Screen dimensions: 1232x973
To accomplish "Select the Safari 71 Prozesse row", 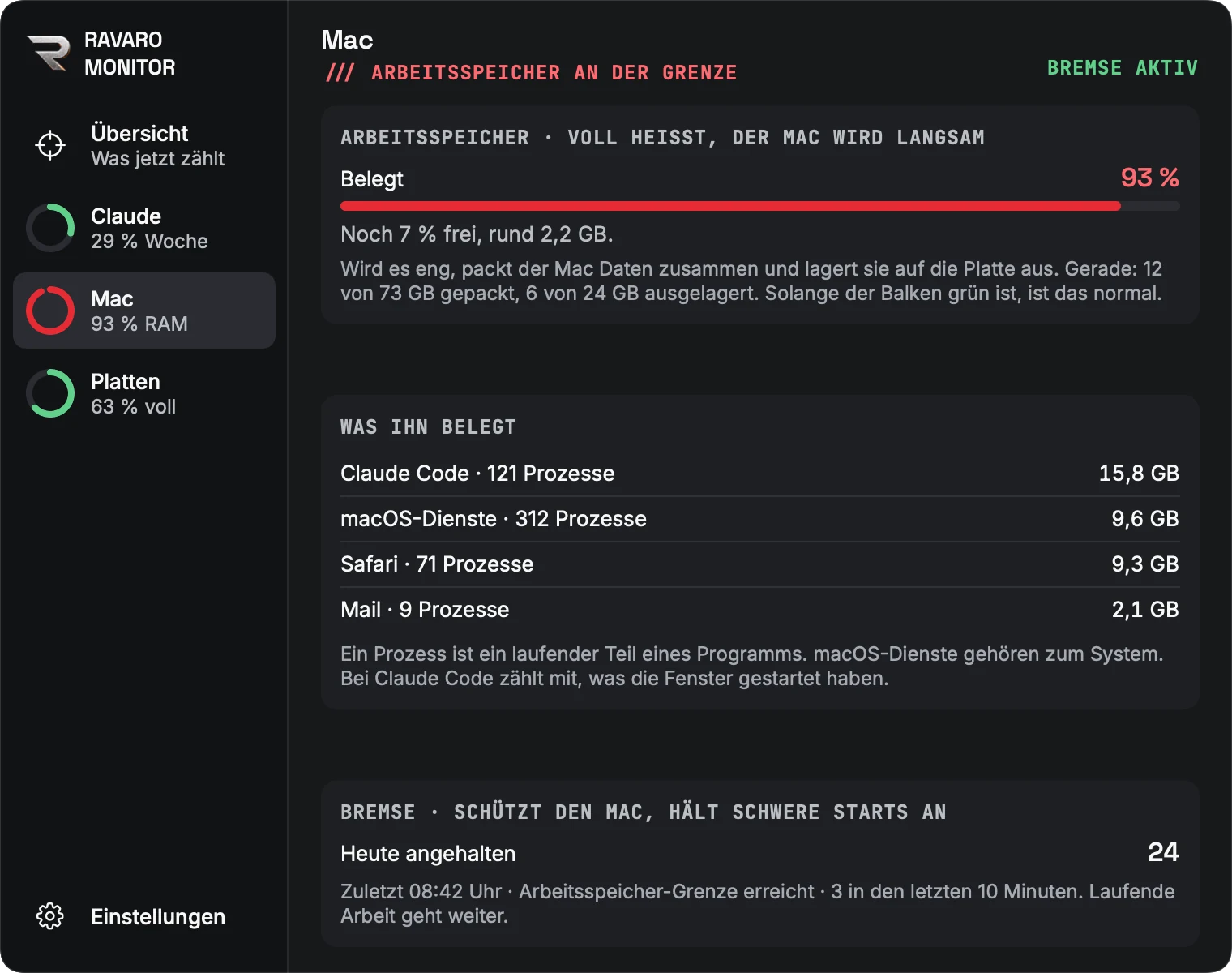I will point(760,564).
